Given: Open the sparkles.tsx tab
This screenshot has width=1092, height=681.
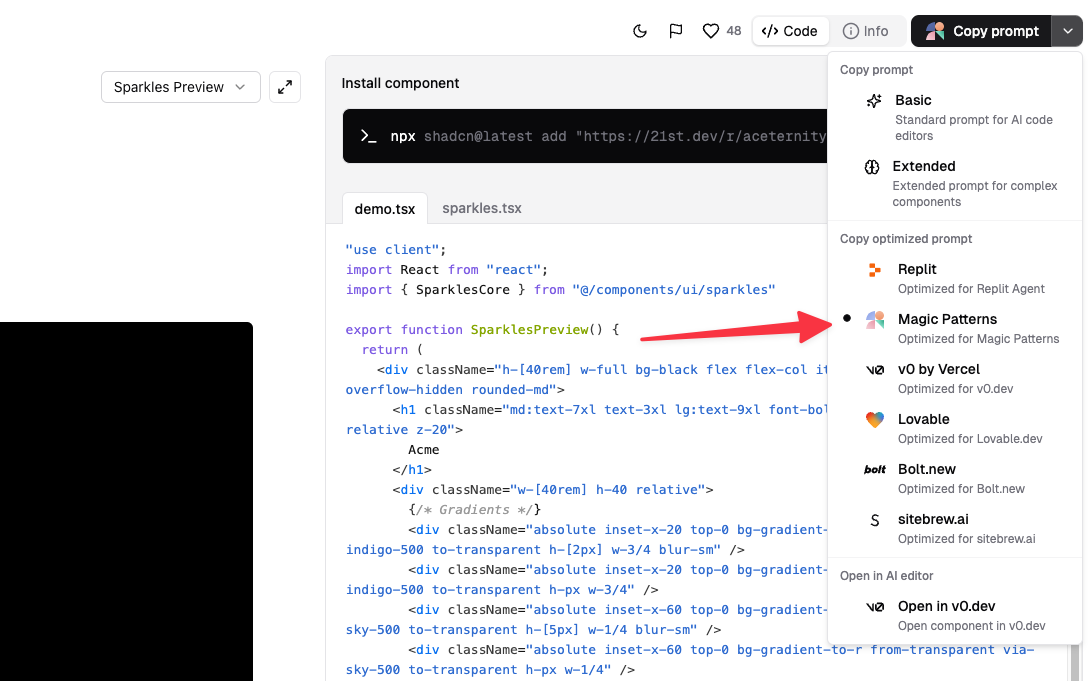Looking at the screenshot, I should (x=482, y=208).
